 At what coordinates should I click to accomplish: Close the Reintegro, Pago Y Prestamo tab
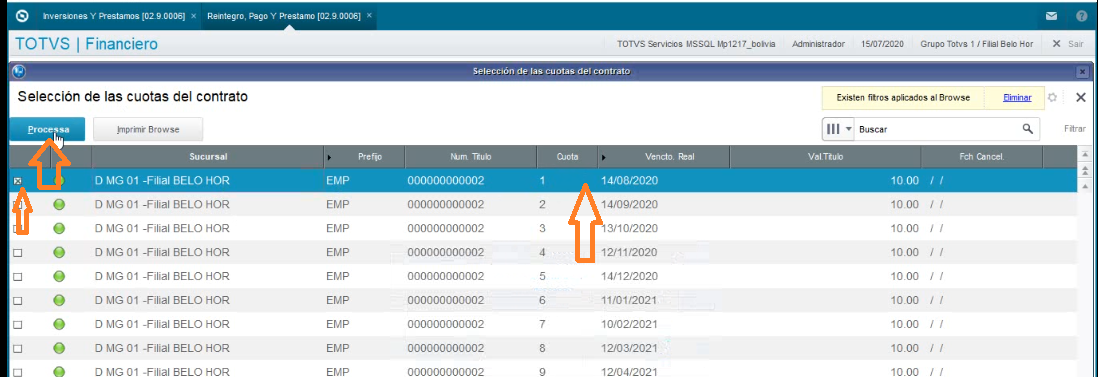[x=369, y=15]
